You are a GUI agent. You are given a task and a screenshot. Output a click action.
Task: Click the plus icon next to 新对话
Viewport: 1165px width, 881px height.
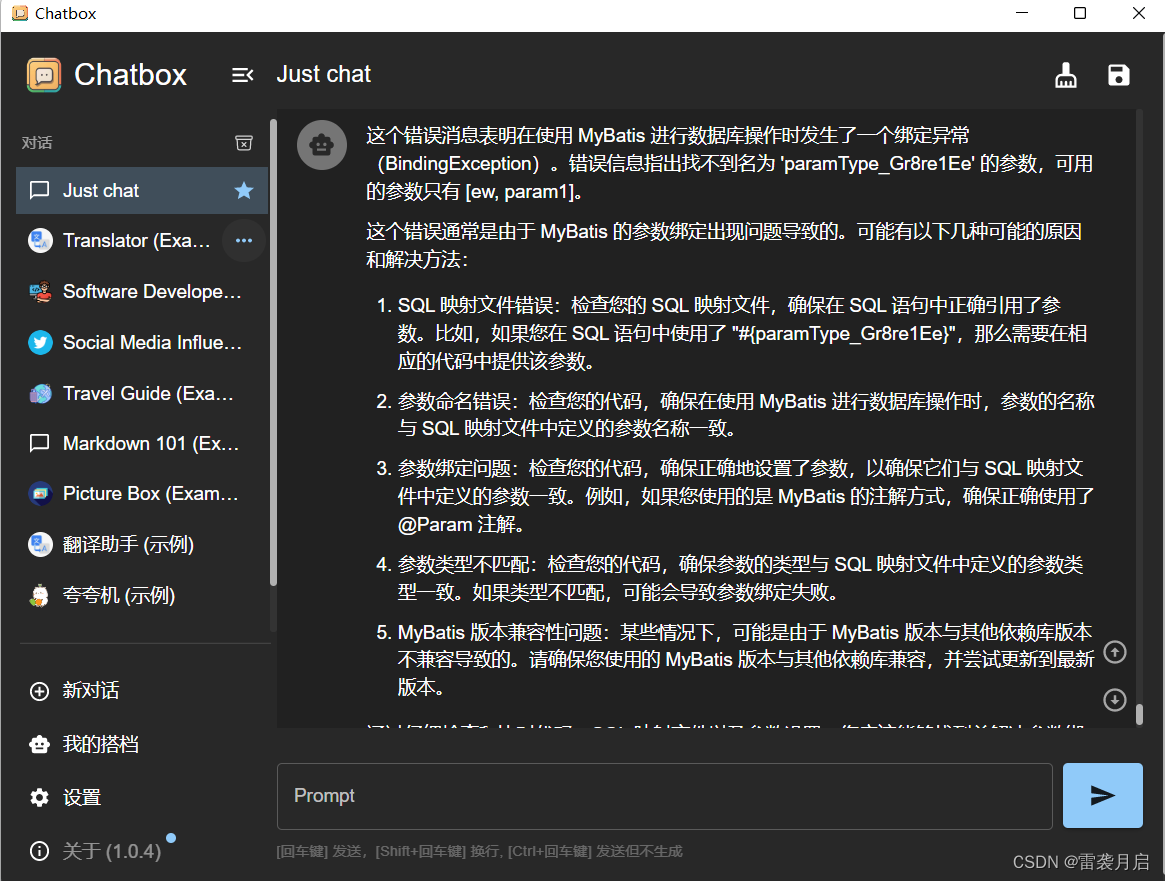[39, 691]
